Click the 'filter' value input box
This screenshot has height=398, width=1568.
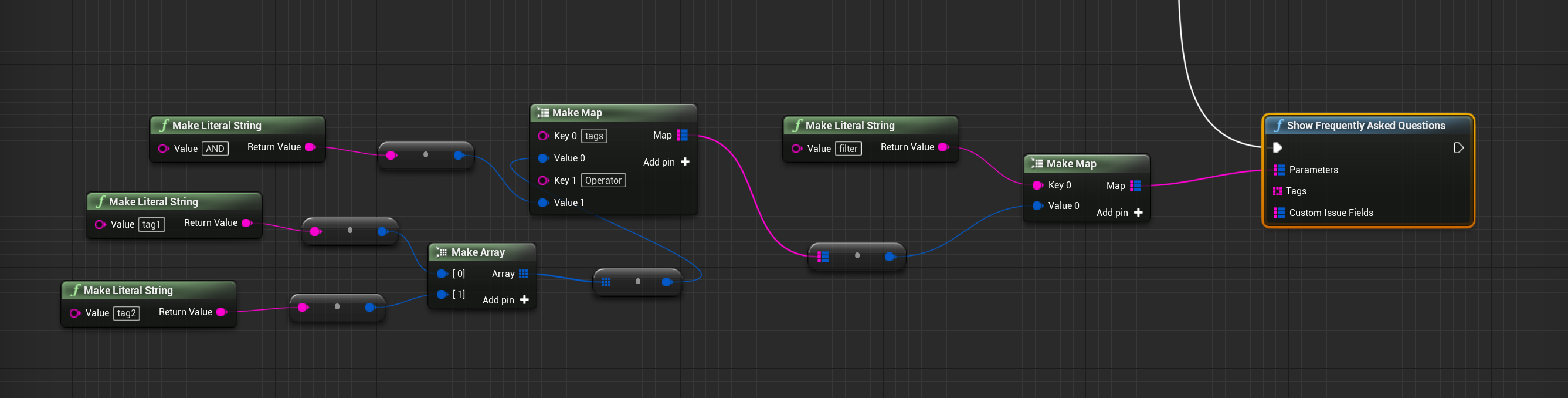click(x=847, y=149)
